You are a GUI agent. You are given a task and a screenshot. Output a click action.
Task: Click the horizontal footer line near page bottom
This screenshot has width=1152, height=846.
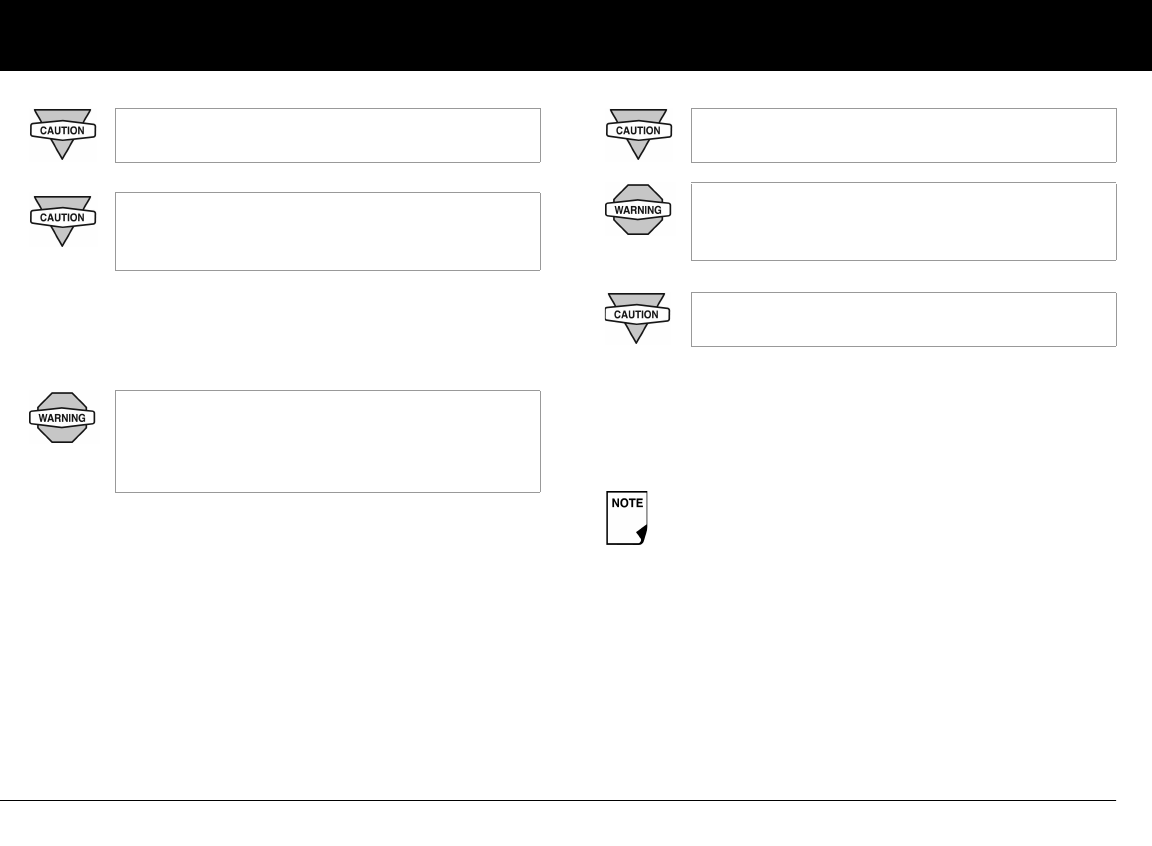(x=558, y=800)
